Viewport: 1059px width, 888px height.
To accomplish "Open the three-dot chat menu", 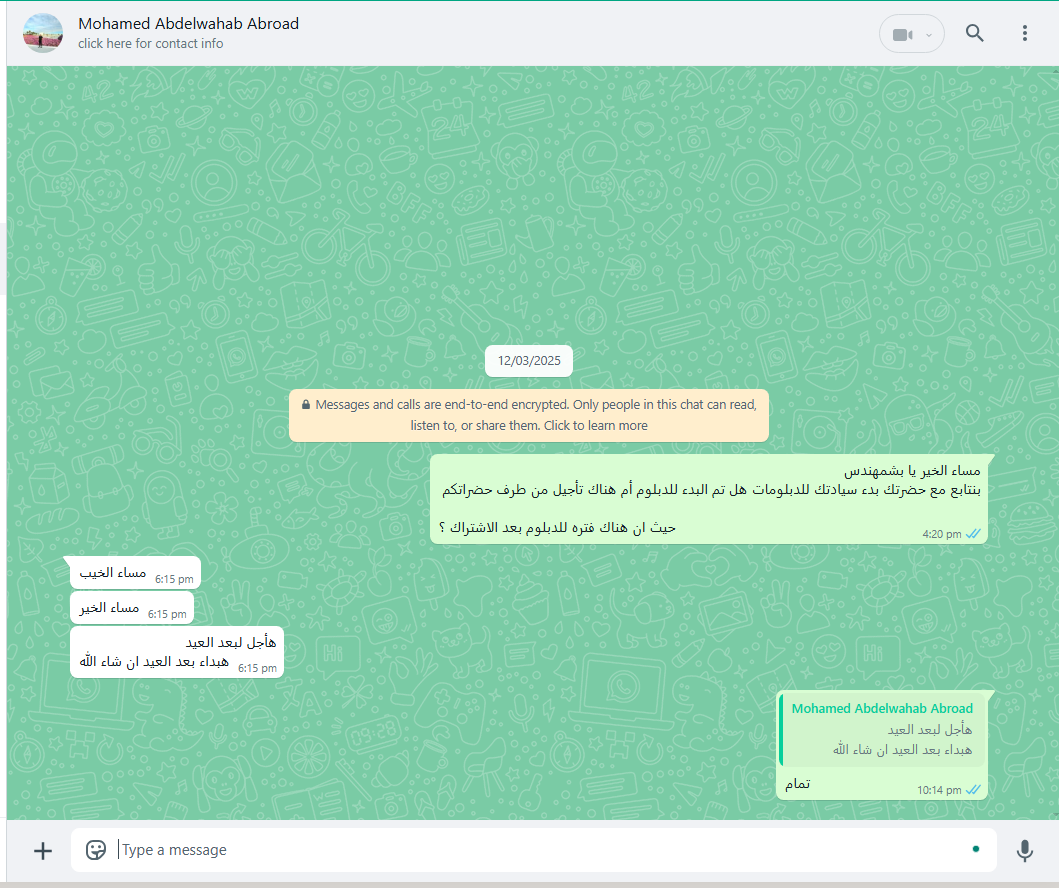I will point(1025,33).
